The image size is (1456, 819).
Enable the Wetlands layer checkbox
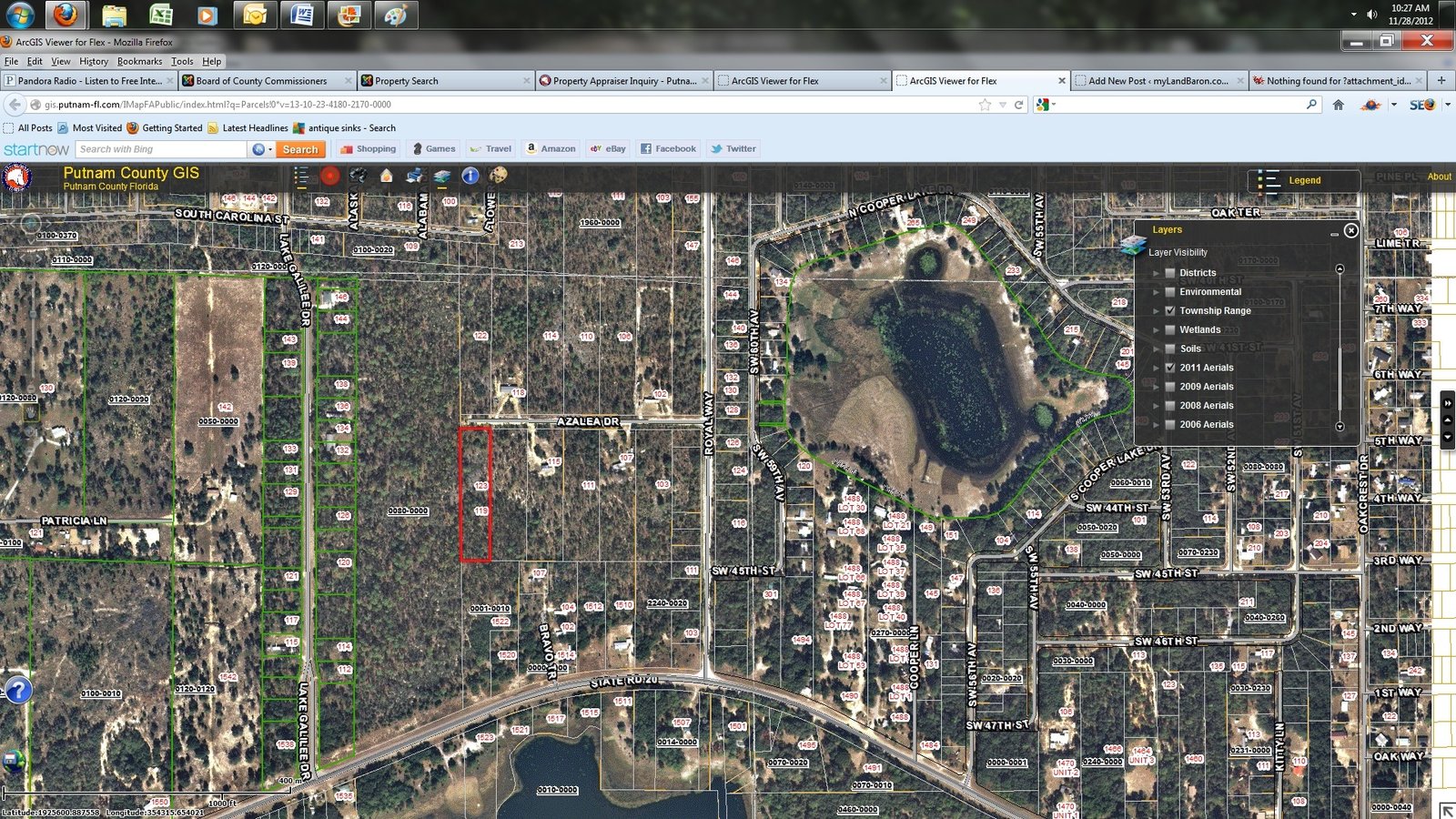[1170, 330]
